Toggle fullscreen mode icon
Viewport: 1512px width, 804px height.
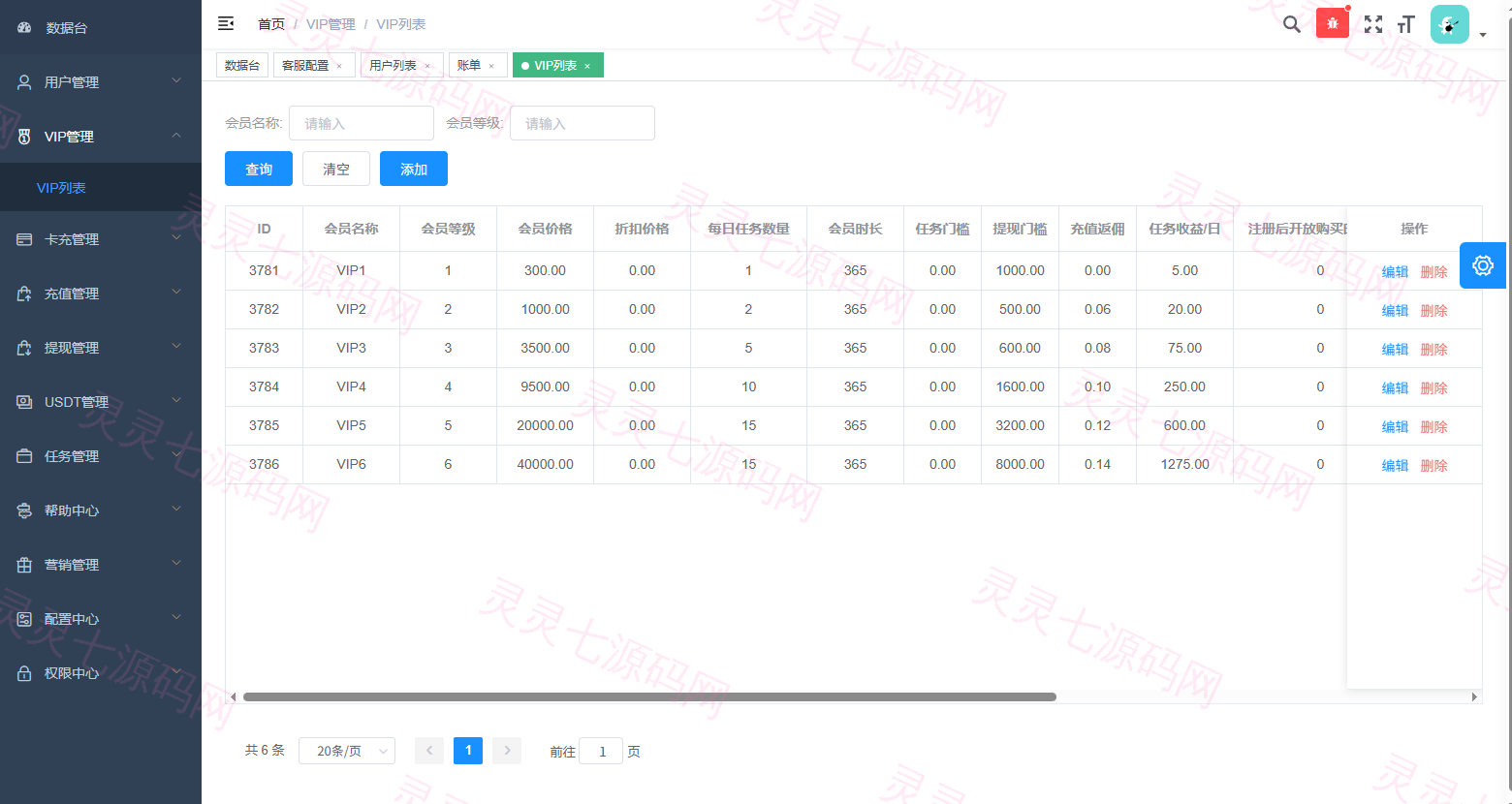tap(1373, 24)
